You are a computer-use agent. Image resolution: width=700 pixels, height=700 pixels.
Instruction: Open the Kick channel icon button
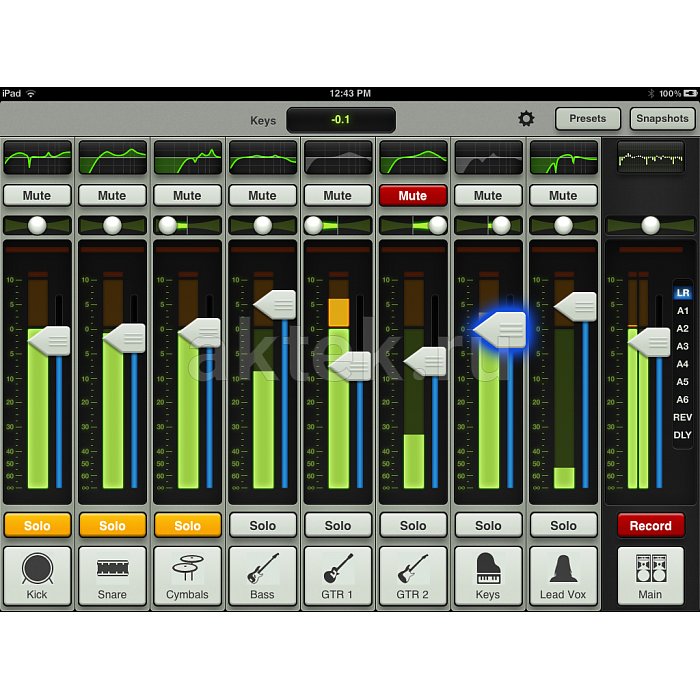tap(37, 576)
